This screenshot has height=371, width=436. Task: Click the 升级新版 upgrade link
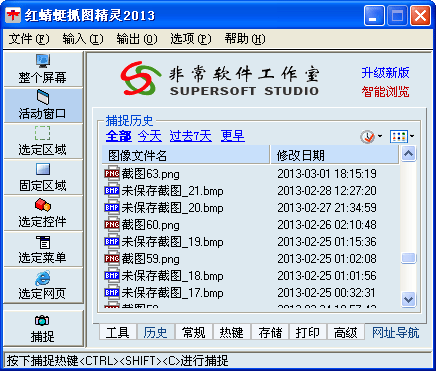pyautogui.click(x=385, y=73)
